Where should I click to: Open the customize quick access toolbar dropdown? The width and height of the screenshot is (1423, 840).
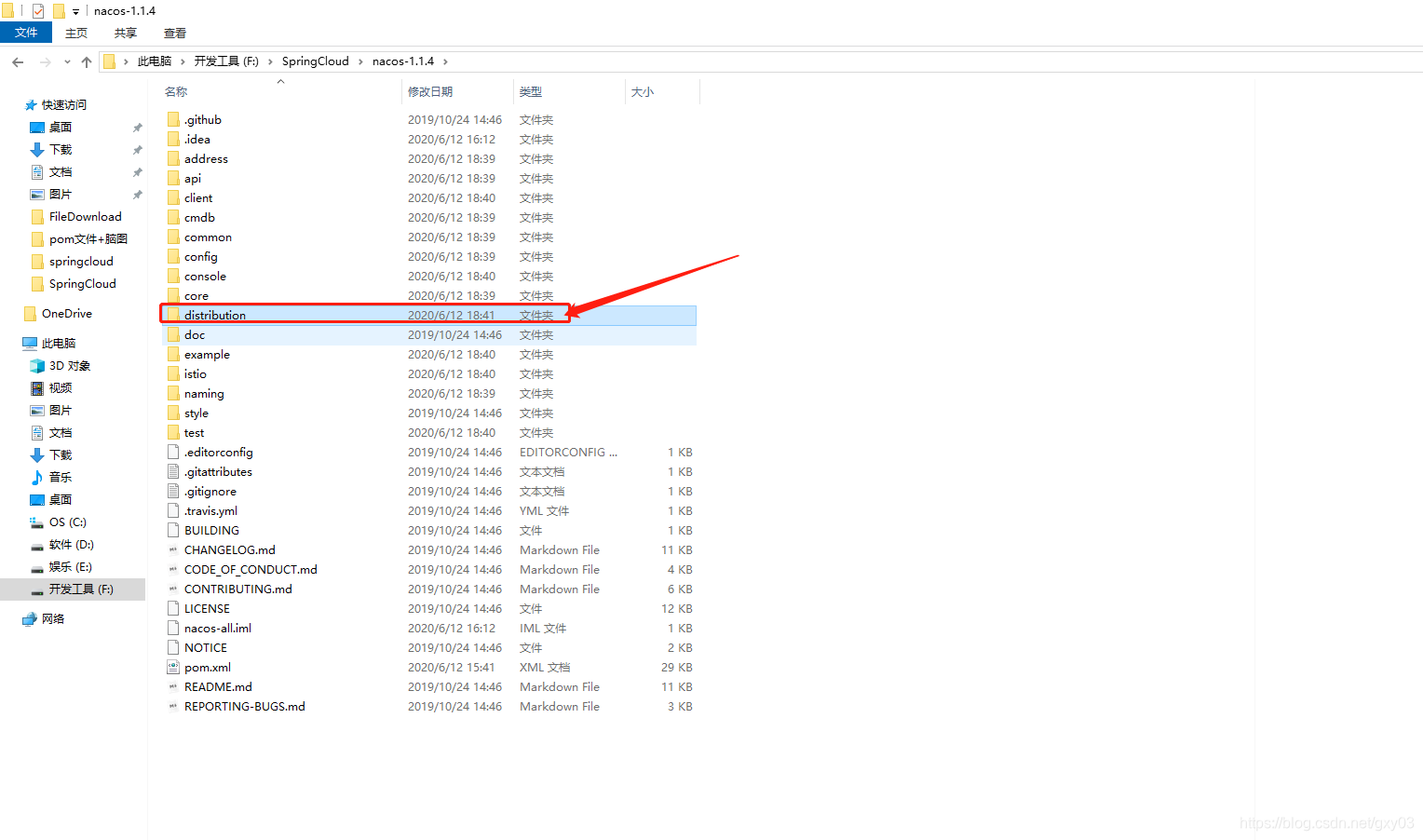coord(75,11)
